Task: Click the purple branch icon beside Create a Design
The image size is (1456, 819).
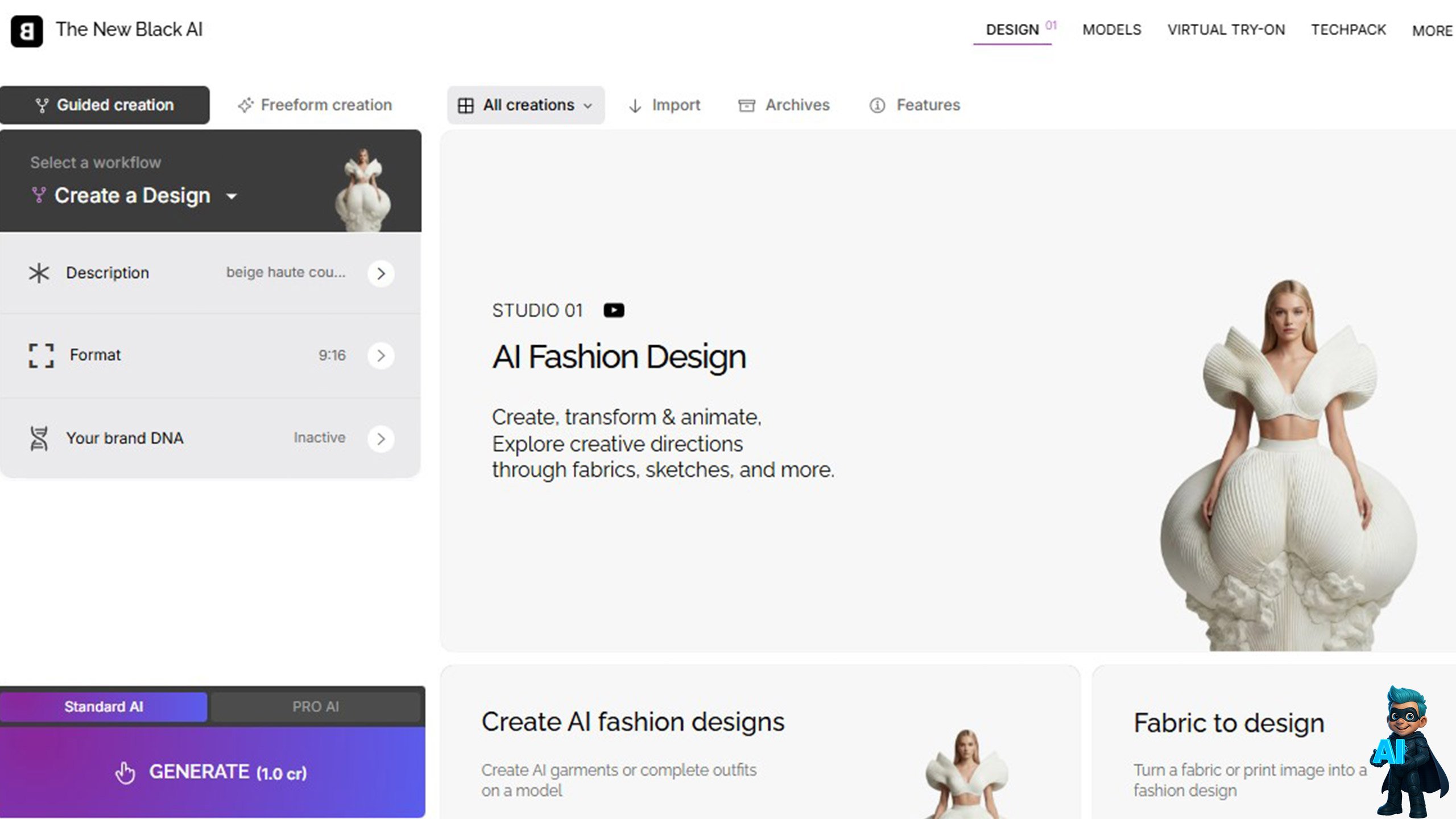Action: click(39, 196)
